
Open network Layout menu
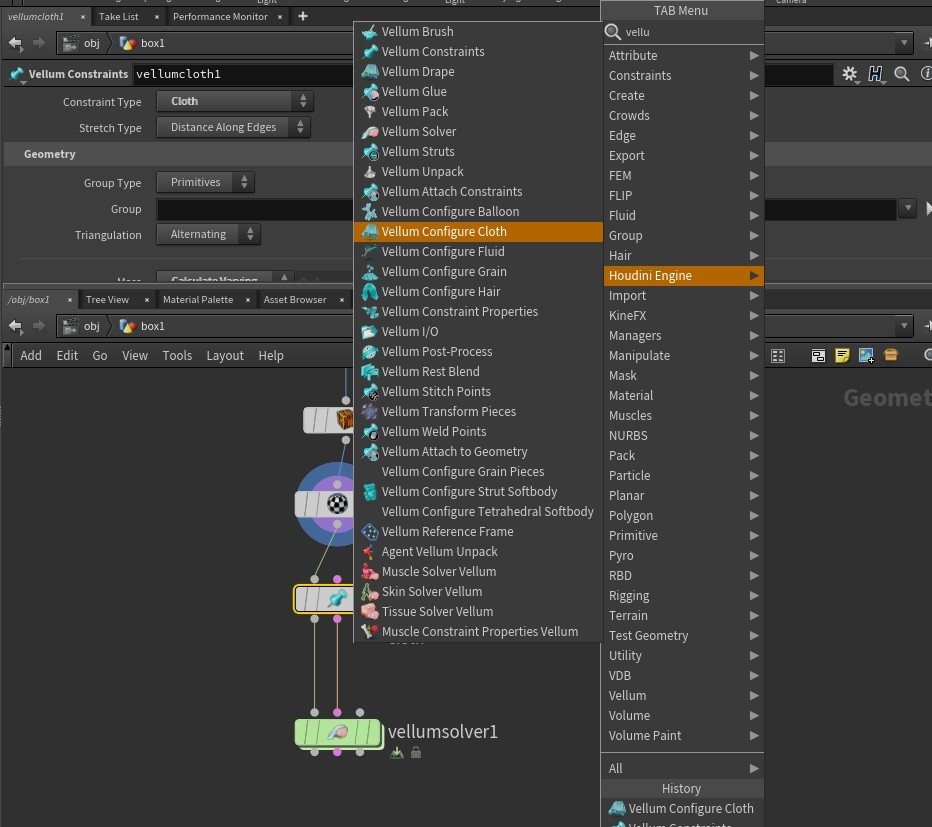pos(225,356)
